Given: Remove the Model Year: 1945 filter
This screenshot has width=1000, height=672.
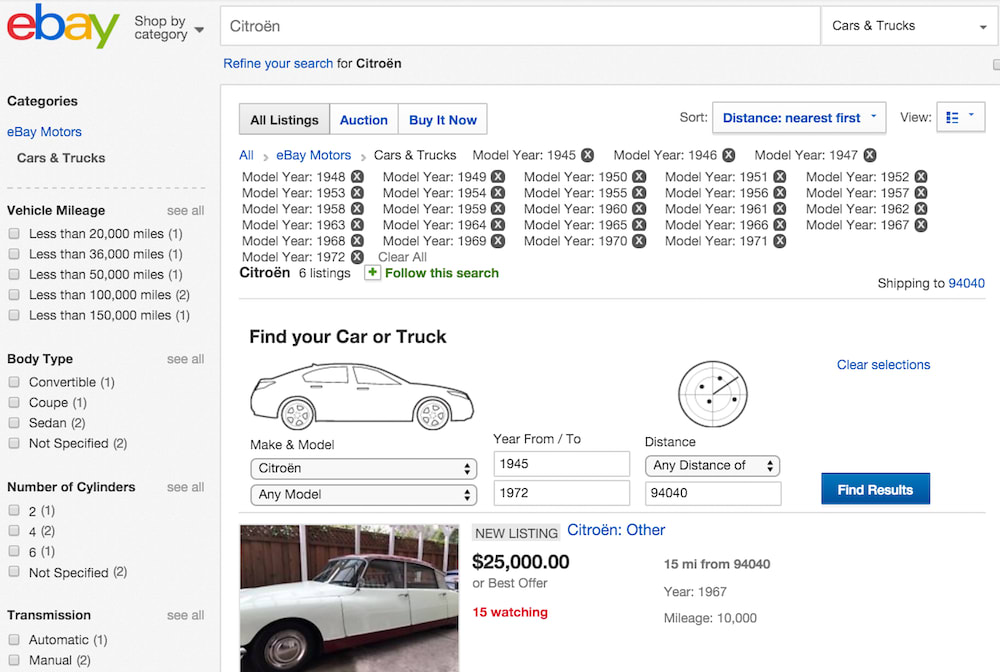Looking at the screenshot, I should point(587,155).
